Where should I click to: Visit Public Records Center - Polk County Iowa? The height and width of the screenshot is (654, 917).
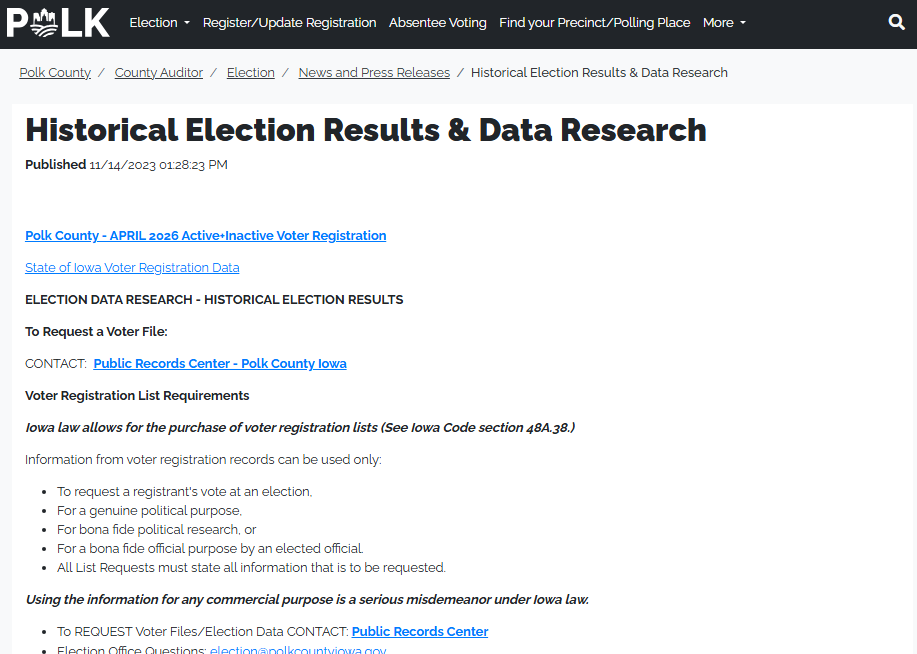coord(220,364)
